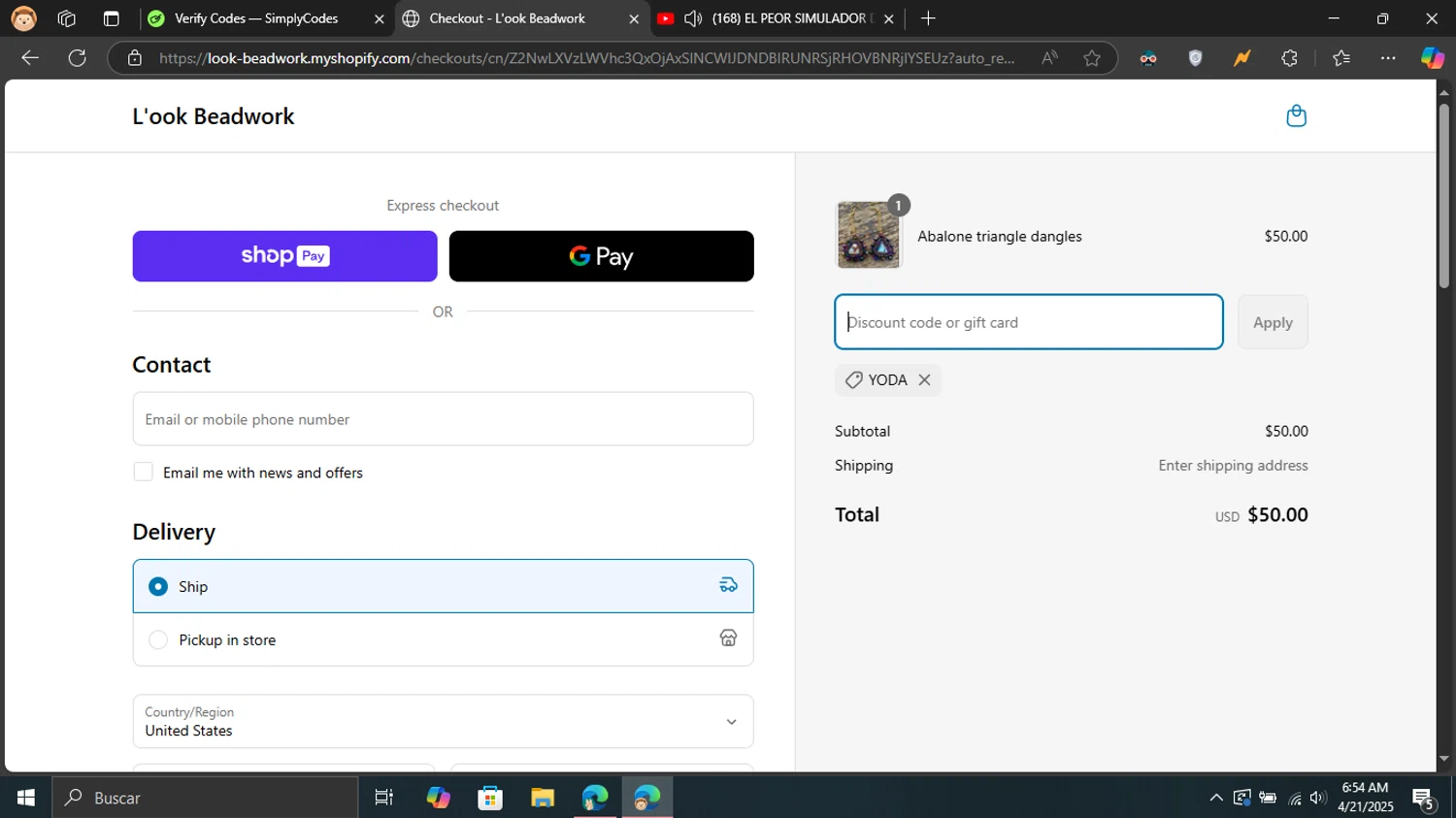This screenshot has height=818, width=1456.
Task: Open the shield extension icon
Action: click(x=1196, y=58)
